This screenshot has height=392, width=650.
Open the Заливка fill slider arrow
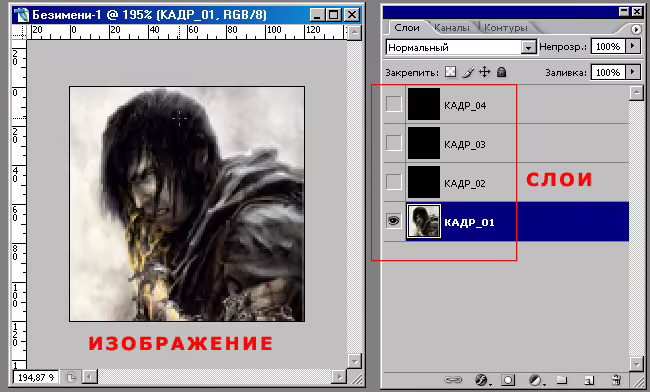coord(632,72)
